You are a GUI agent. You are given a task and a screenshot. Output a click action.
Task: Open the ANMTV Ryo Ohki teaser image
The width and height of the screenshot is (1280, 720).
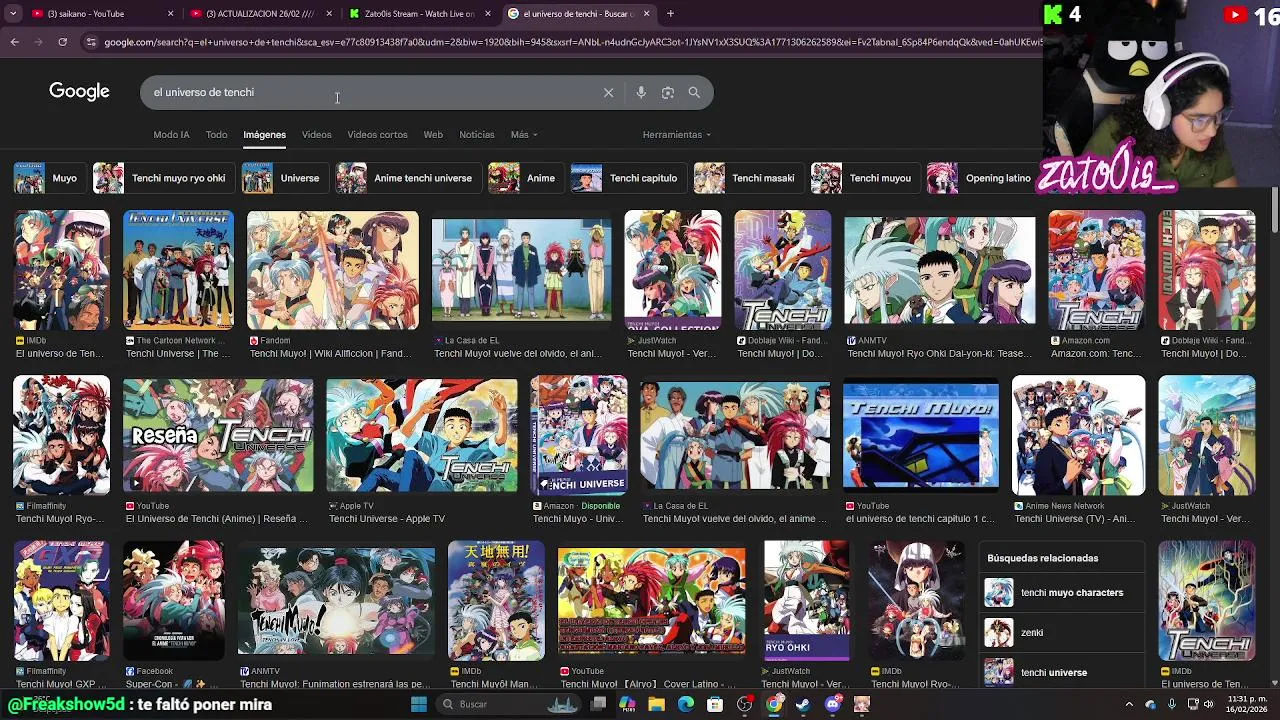(940, 270)
